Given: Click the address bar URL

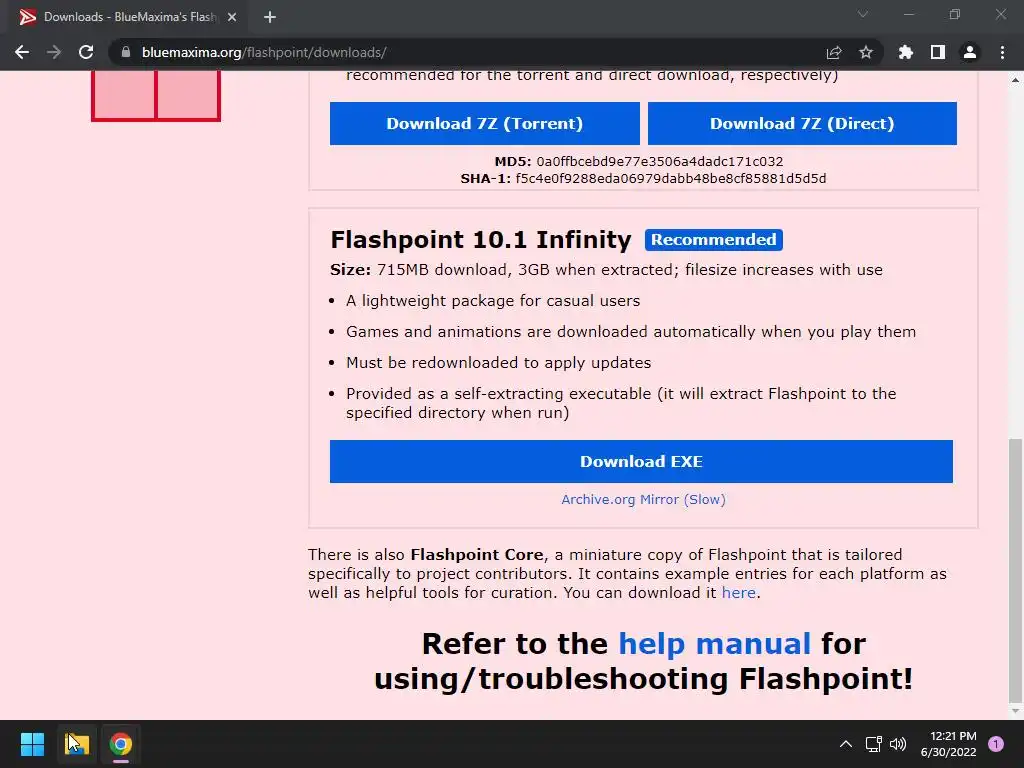Looking at the screenshot, I should tap(264, 52).
